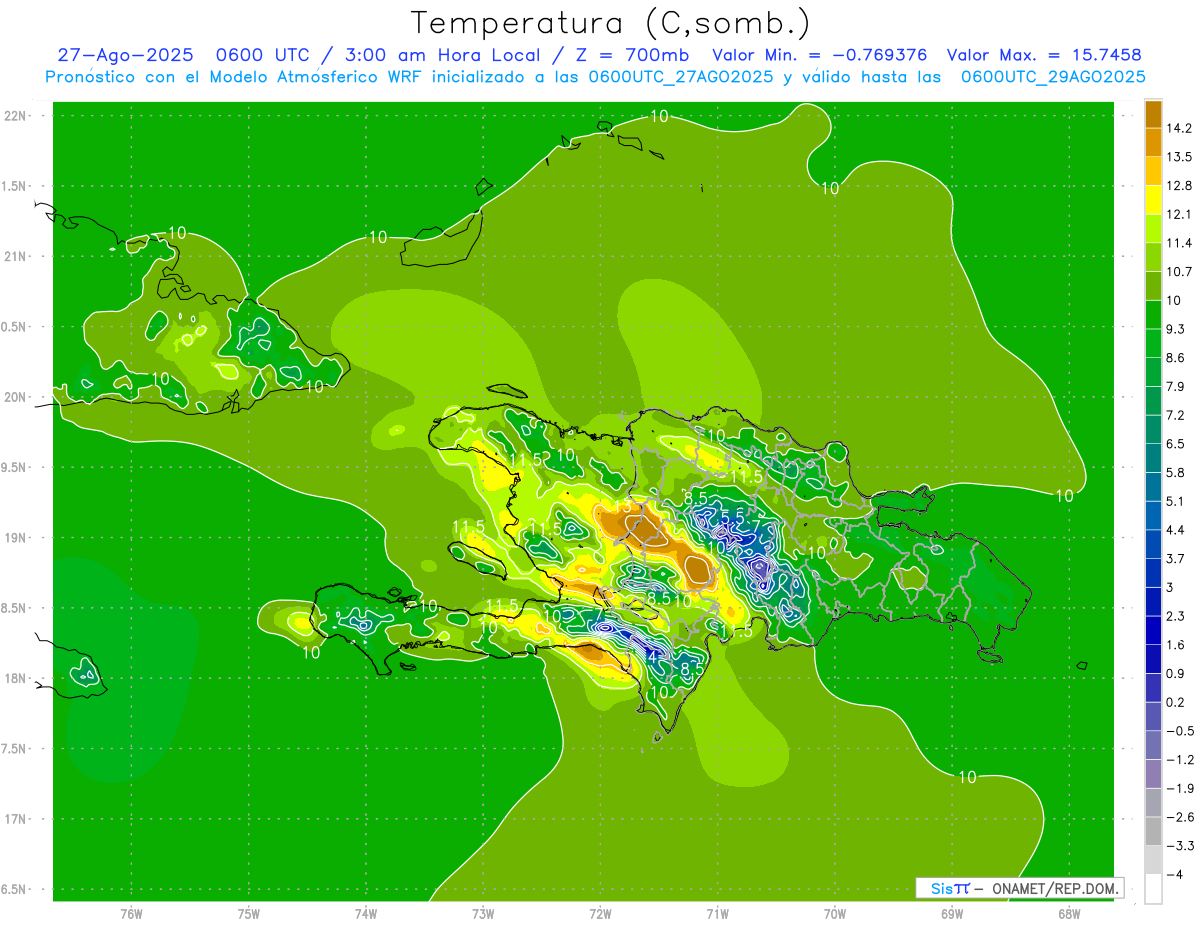Click the '72W' longitude axis label
This screenshot has height=927, width=1200.
(x=600, y=914)
